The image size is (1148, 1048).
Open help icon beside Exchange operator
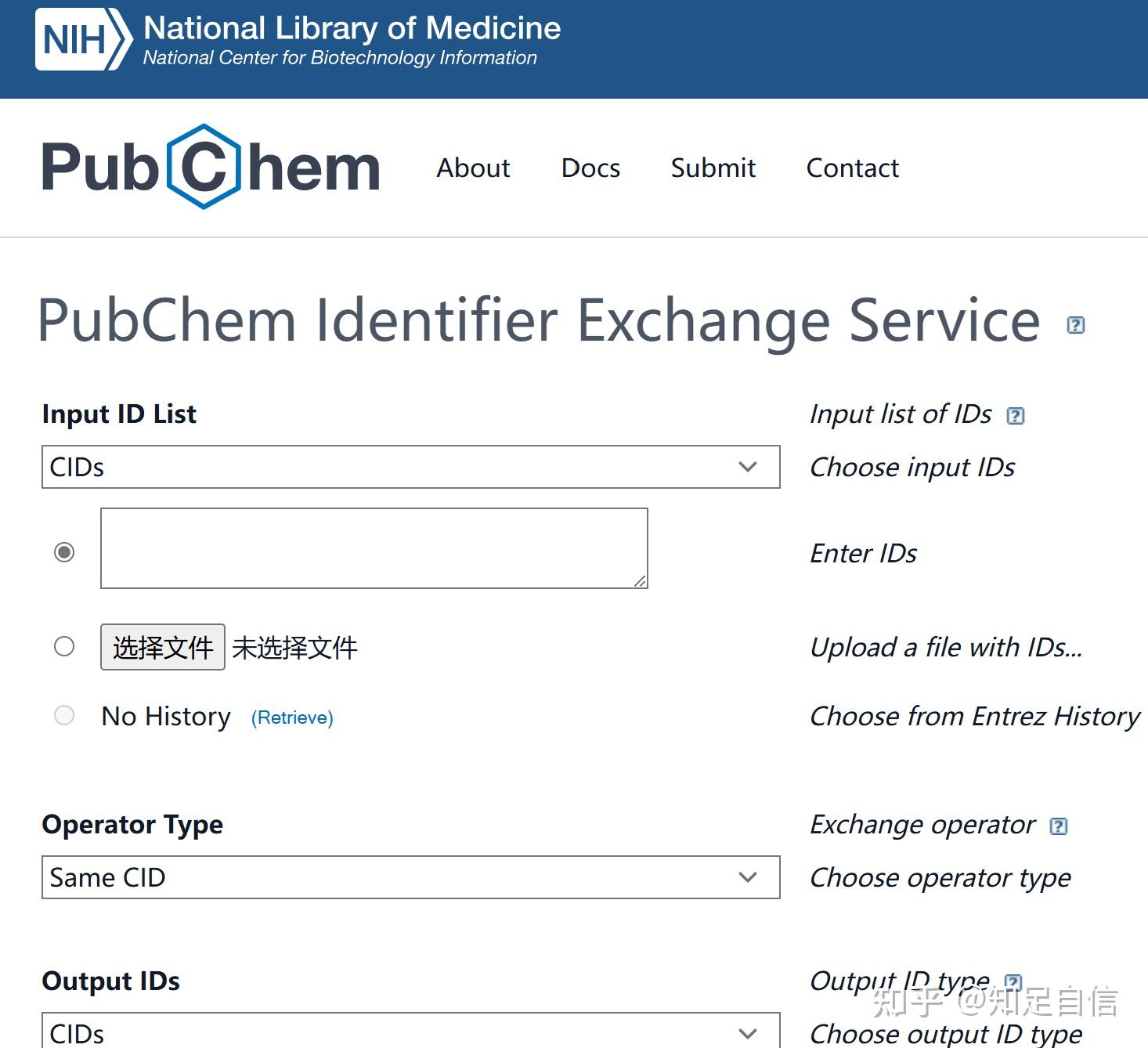click(x=1059, y=826)
